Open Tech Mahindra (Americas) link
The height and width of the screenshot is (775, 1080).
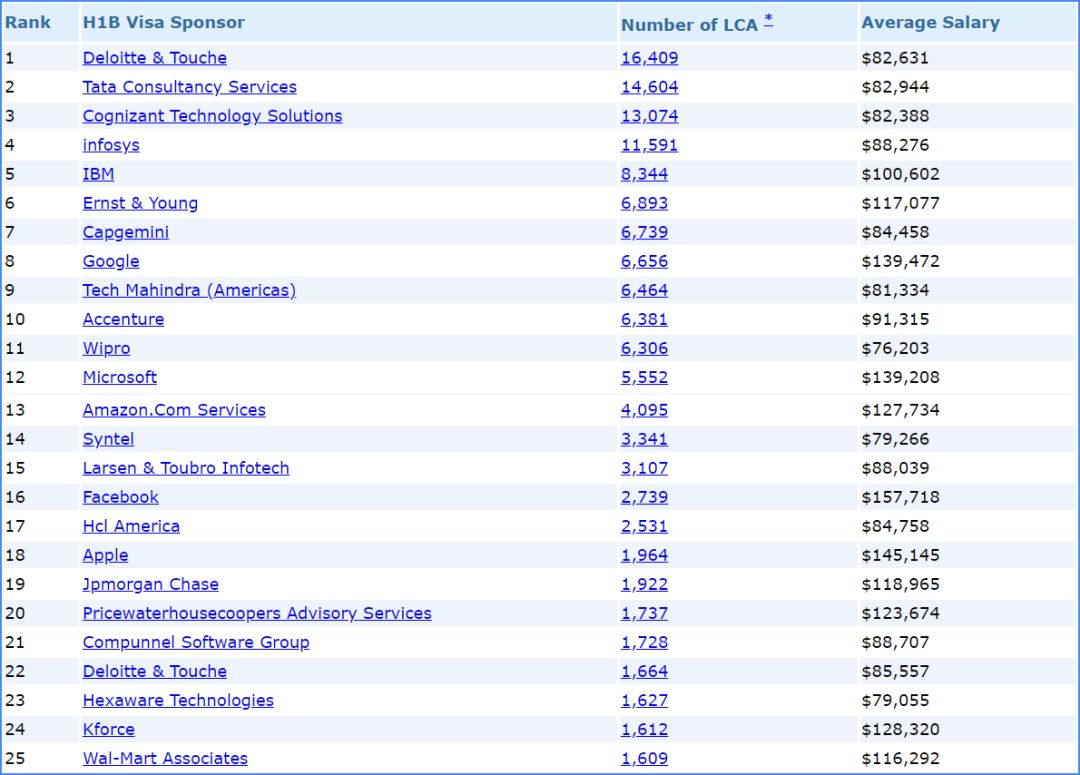[189, 290]
